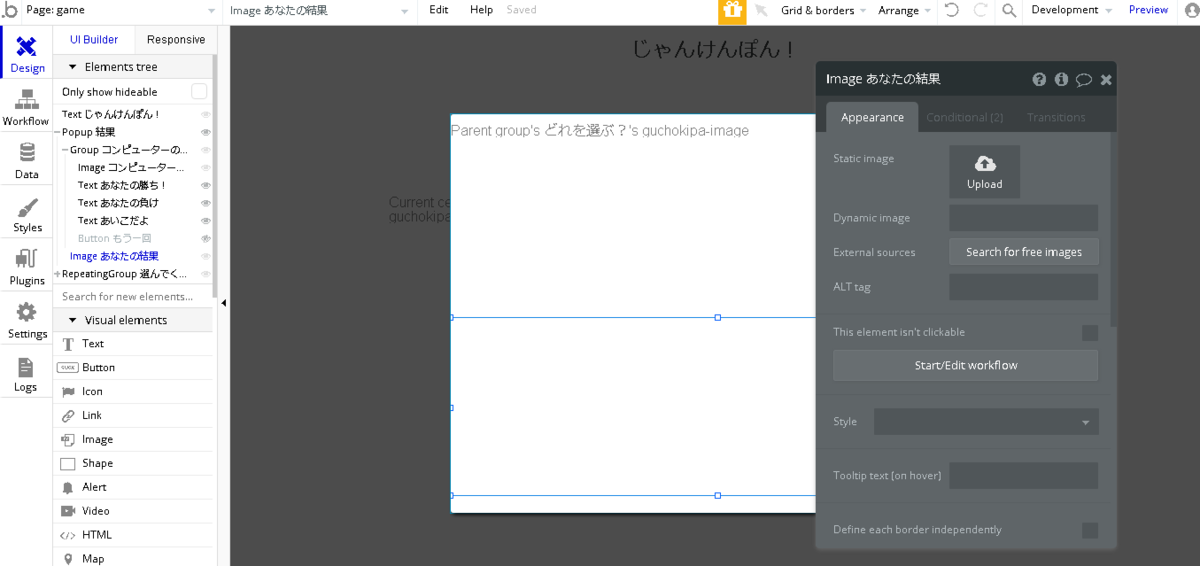This screenshot has height=566, width=1200.
Task: Open the Logs section
Action: (26, 374)
